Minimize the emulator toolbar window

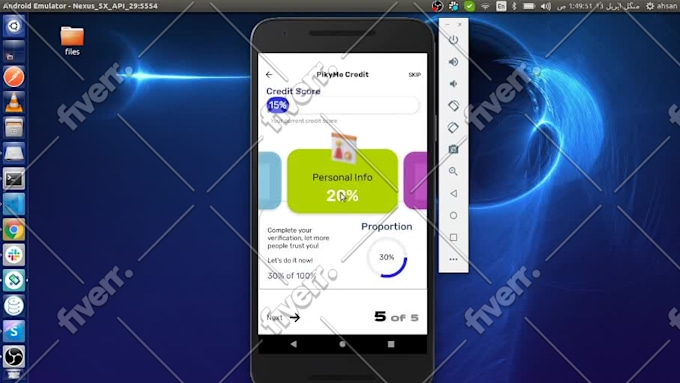pyautogui.click(x=448, y=25)
